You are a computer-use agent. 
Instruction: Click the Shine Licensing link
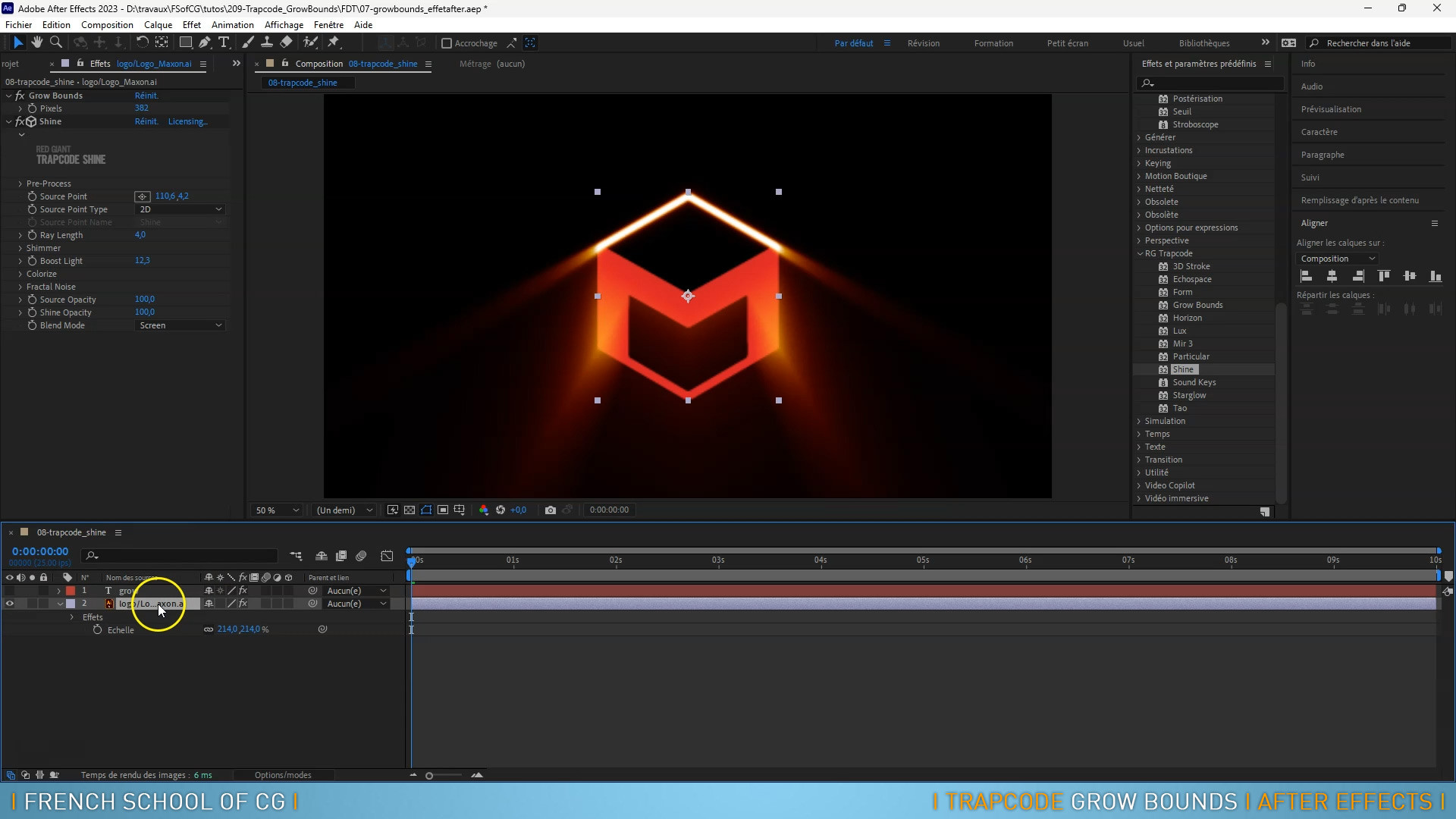point(187,121)
